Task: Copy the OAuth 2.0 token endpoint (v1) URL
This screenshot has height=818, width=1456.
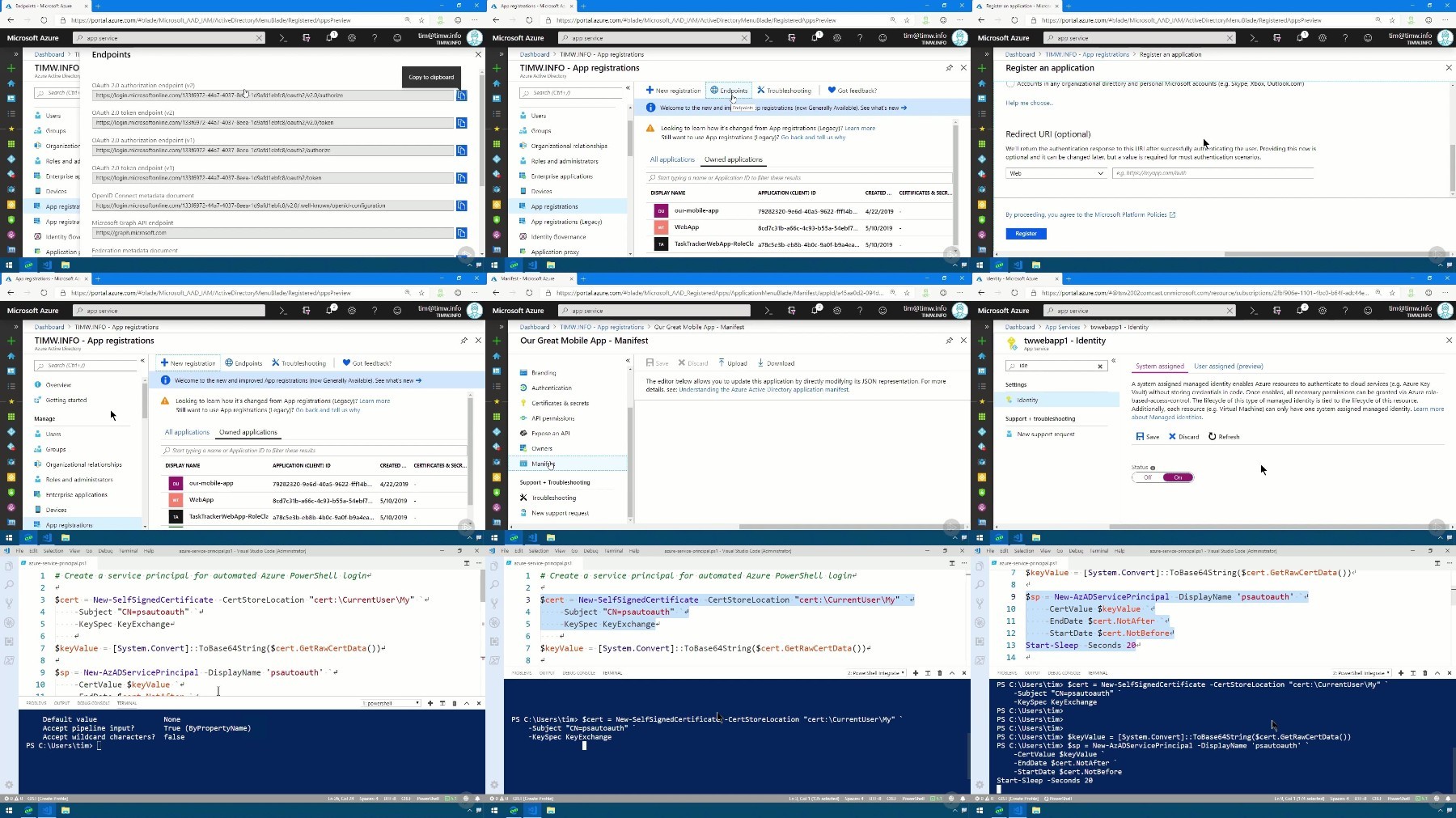Action: [461, 178]
